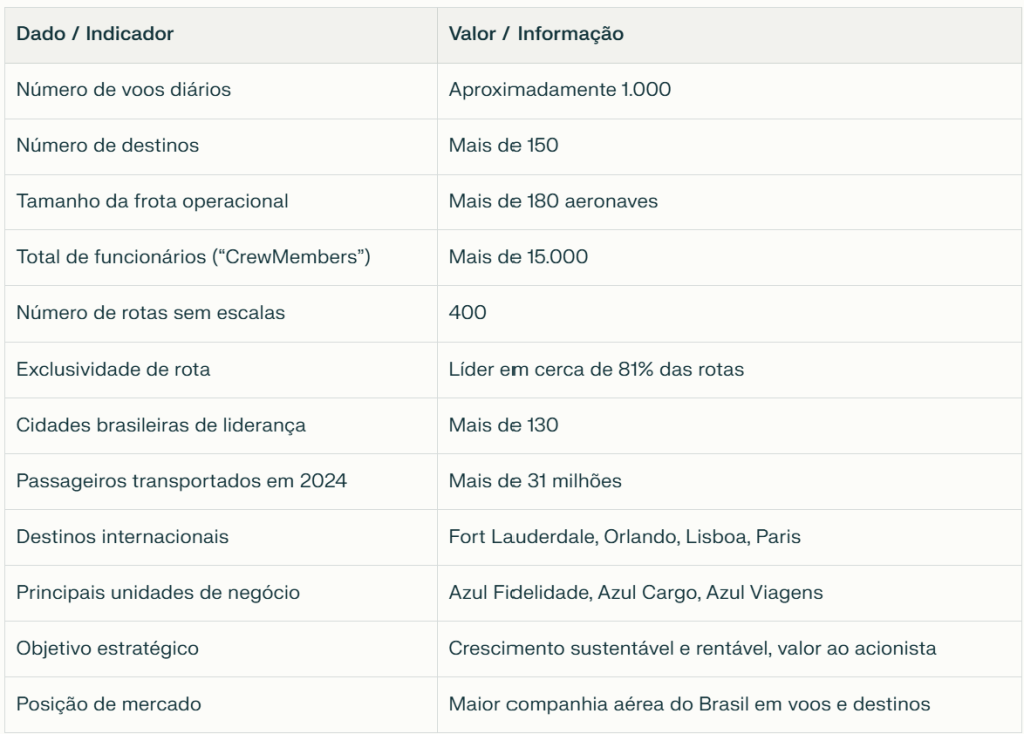
Task: Select the "Destinos internacionais" row label
Action: click(x=122, y=537)
